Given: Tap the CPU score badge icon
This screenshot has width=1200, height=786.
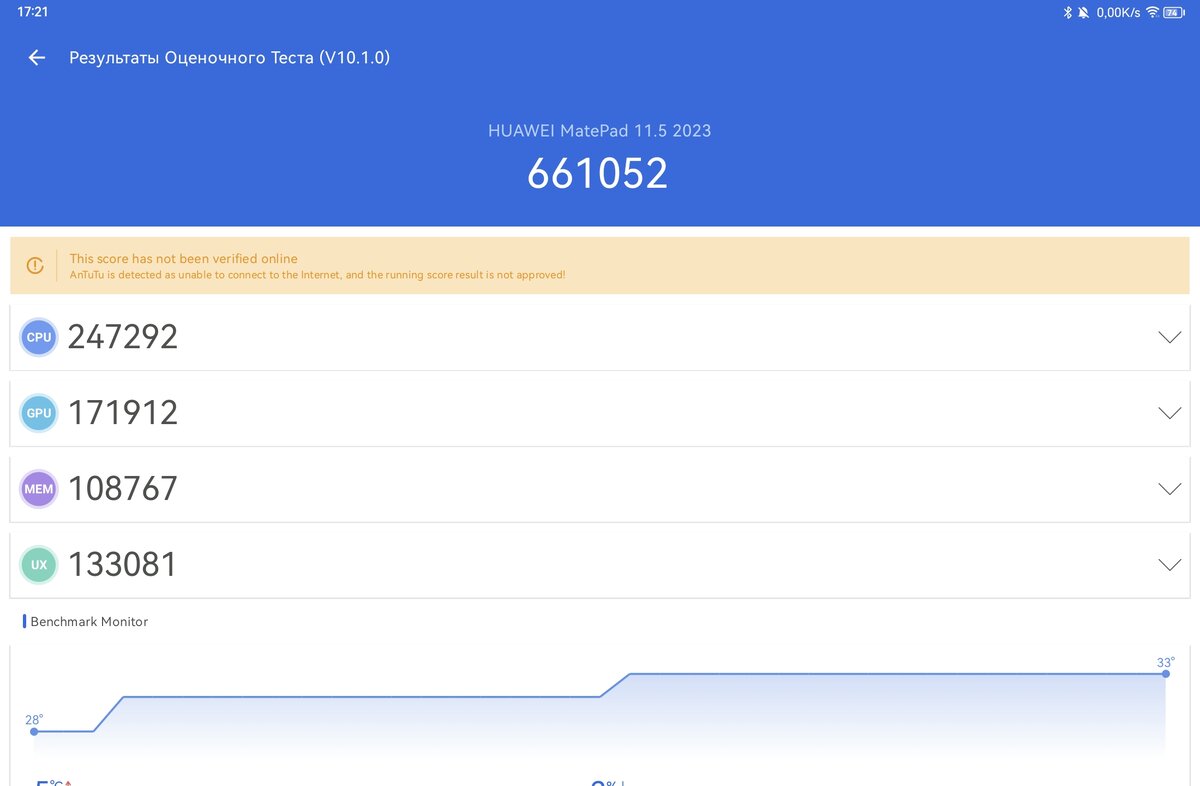Looking at the screenshot, I should tap(39, 337).
